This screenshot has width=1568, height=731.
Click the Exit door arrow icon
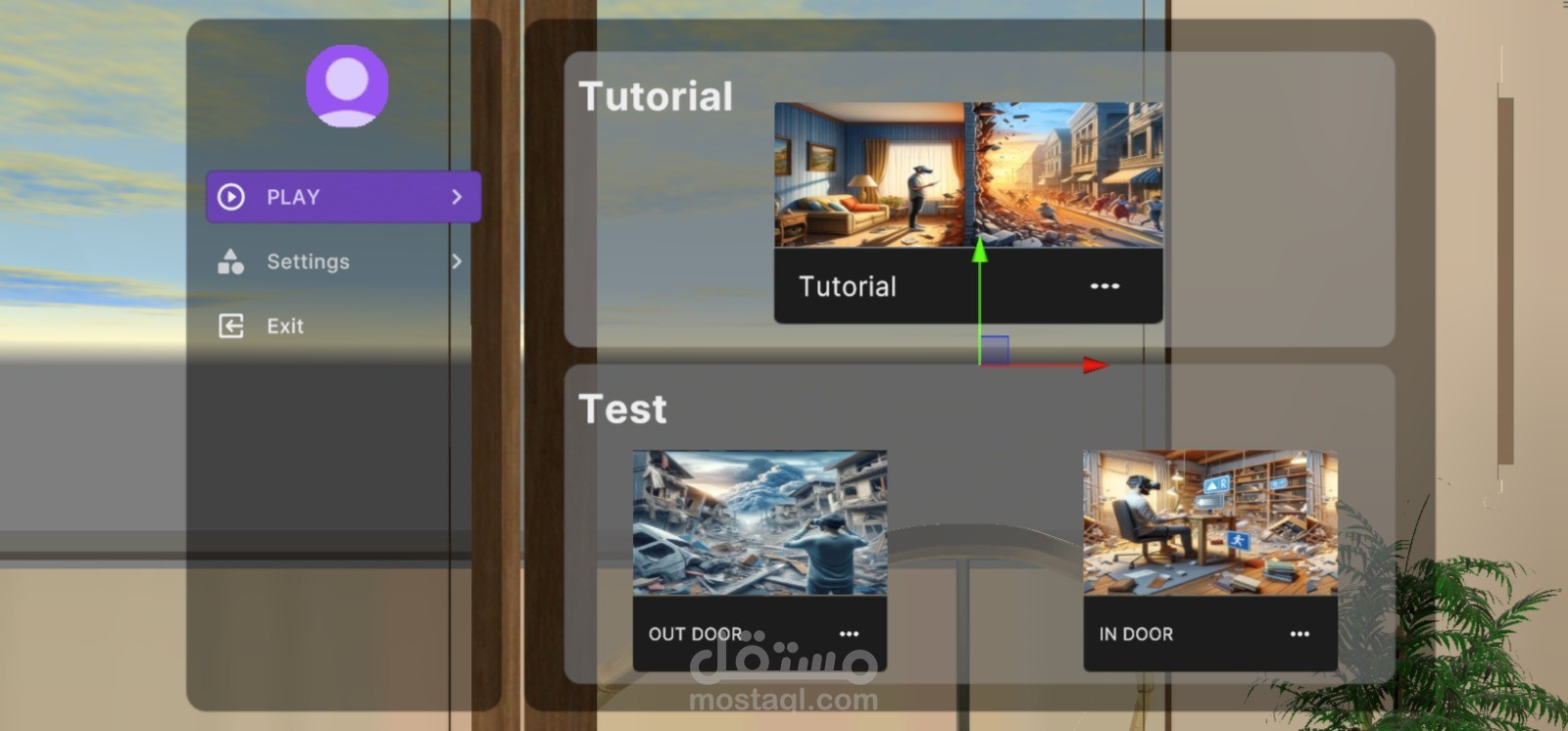(x=231, y=326)
